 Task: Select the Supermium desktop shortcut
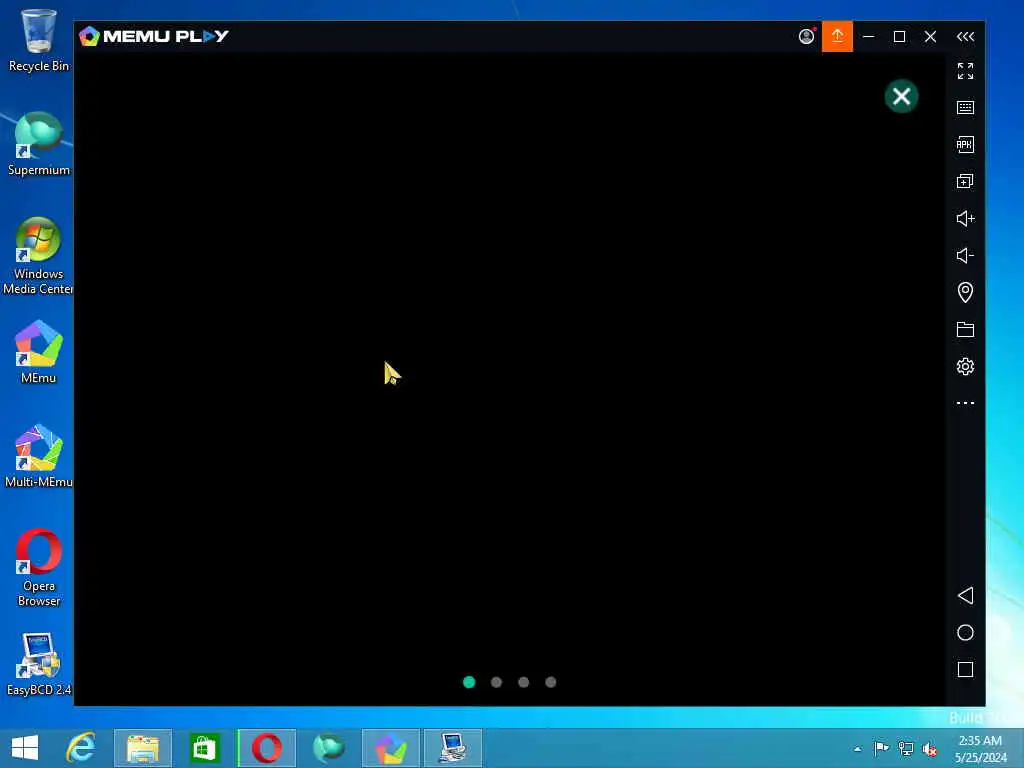coord(38,144)
